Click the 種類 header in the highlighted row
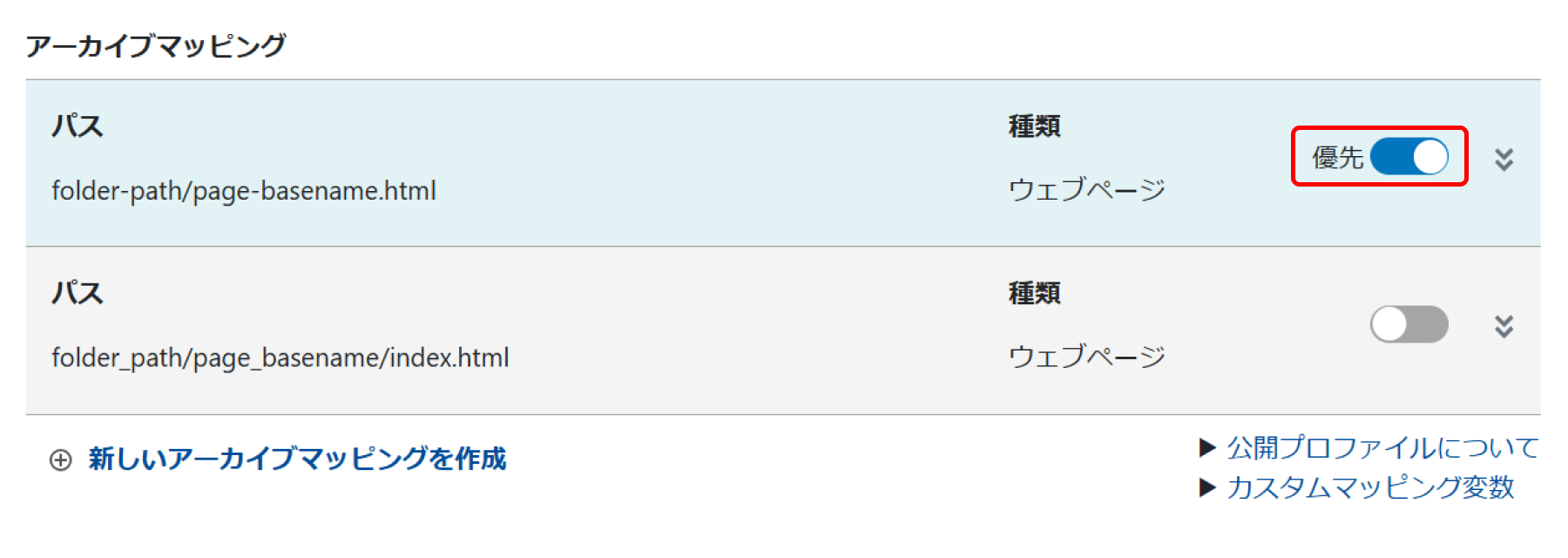Viewport: 1568px width, 558px height. pyautogui.click(x=1034, y=126)
